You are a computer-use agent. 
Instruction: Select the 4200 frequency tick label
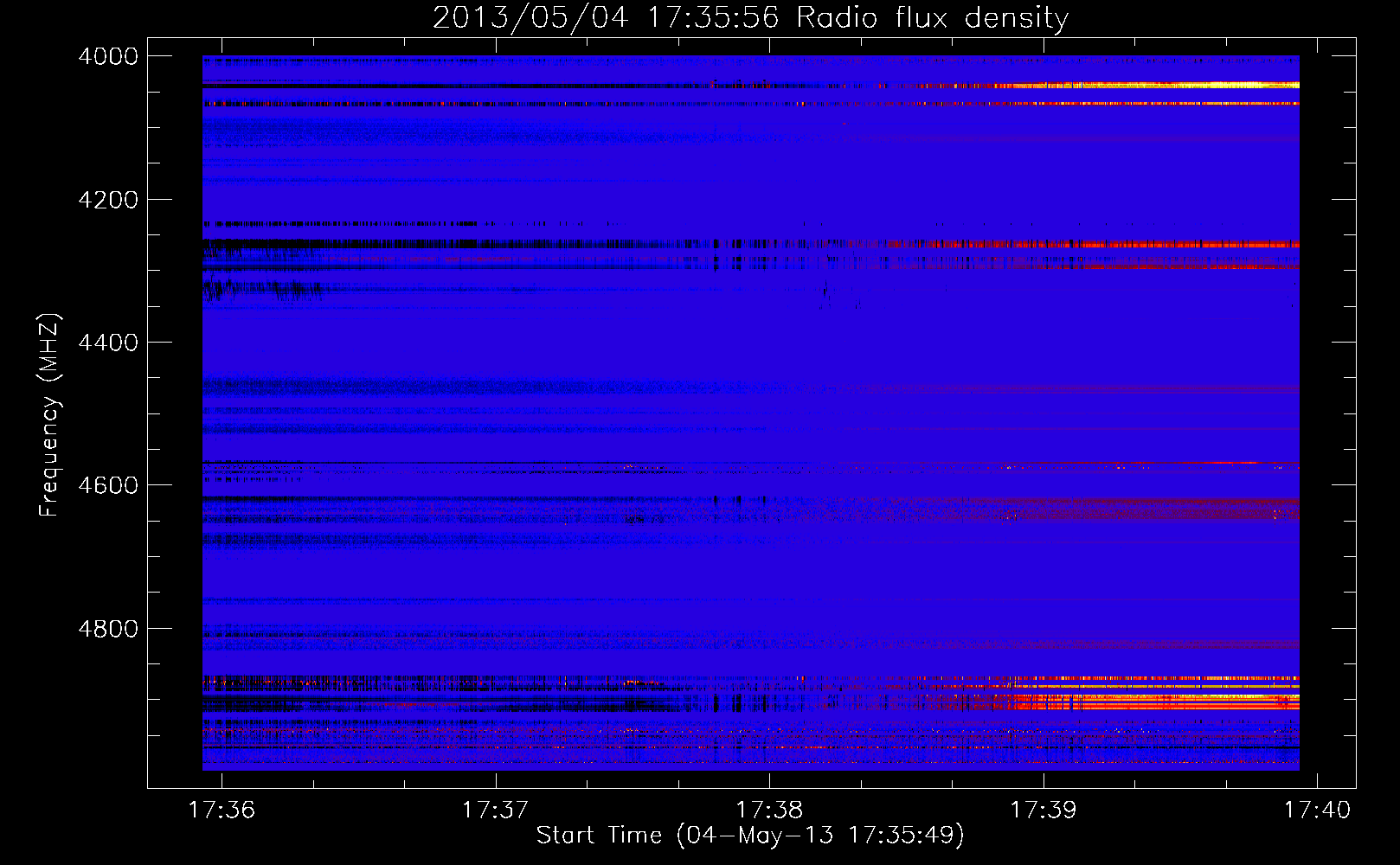[x=108, y=200]
